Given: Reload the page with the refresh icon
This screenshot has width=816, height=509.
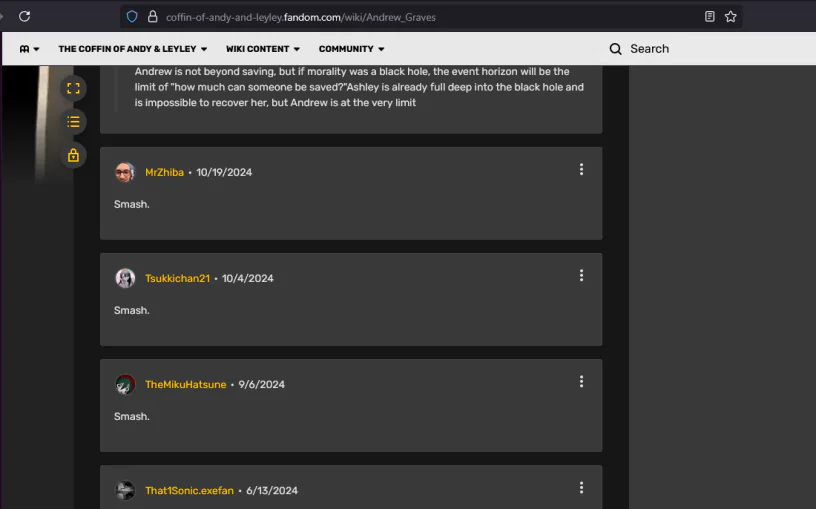Looking at the screenshot, I should (x=24, y=17).
